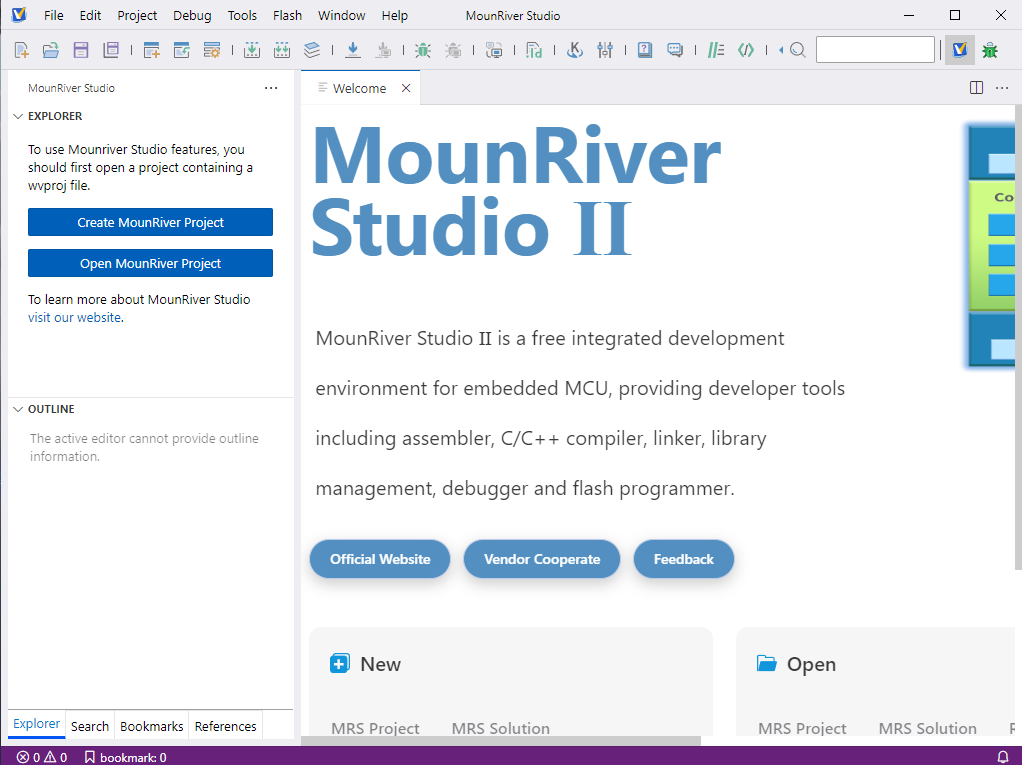The width and height of the screenshot is (1022, 765).
Task: Click the Open folder toolbar icon
Action: point(51,50)
